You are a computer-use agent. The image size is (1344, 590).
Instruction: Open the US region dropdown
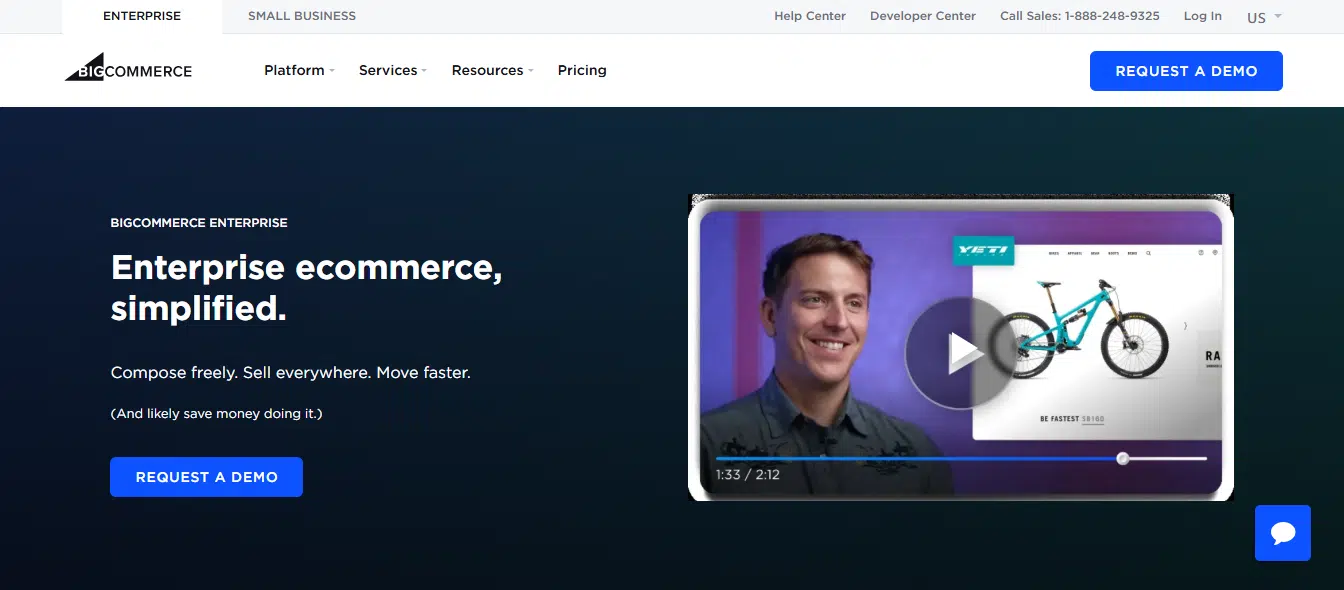click(x=1264, y=17)
